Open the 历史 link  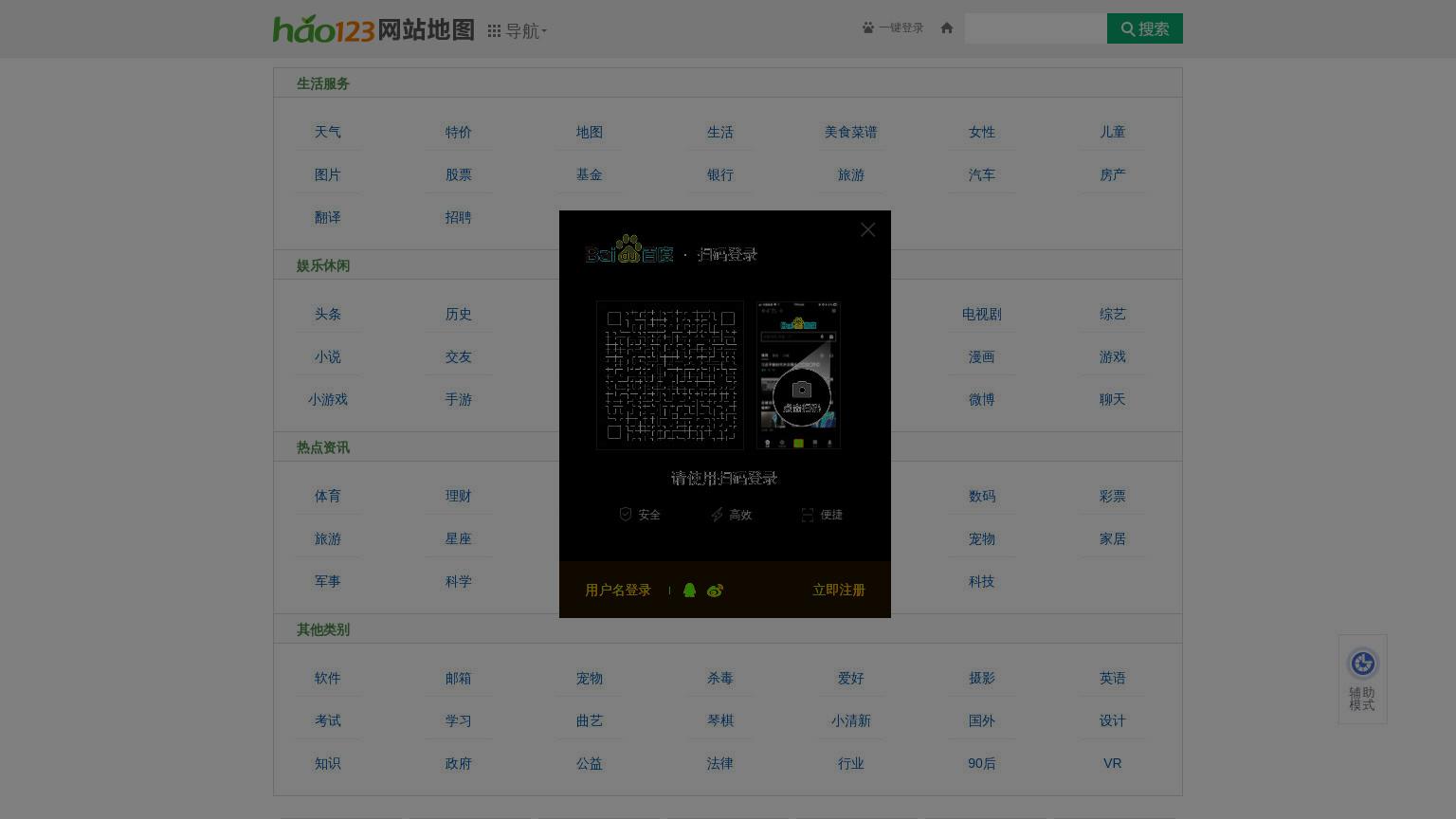tap(459, 314)
